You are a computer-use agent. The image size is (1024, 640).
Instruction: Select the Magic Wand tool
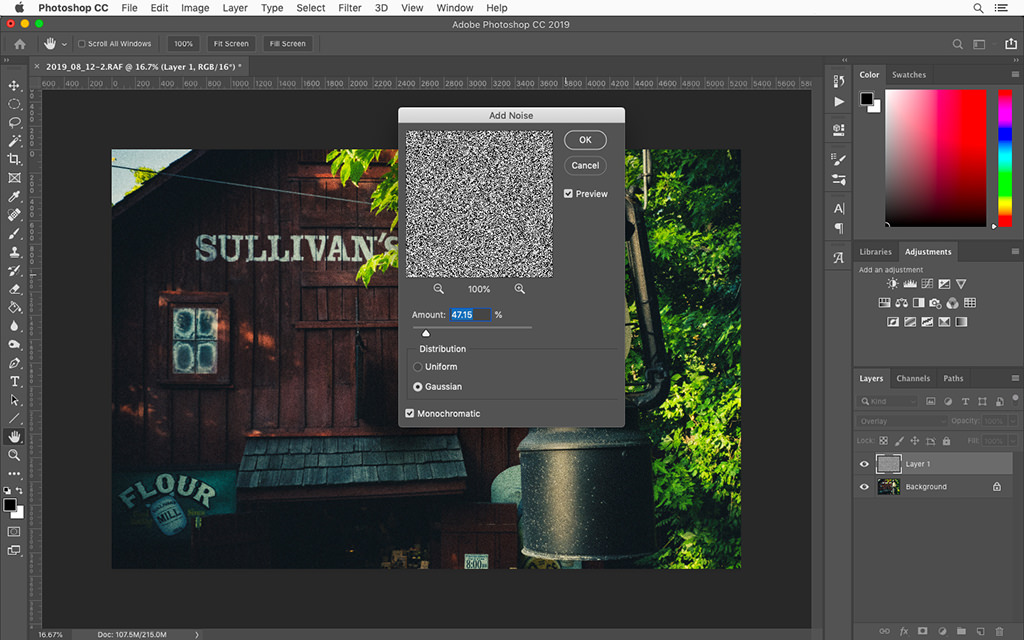[14, 140]
